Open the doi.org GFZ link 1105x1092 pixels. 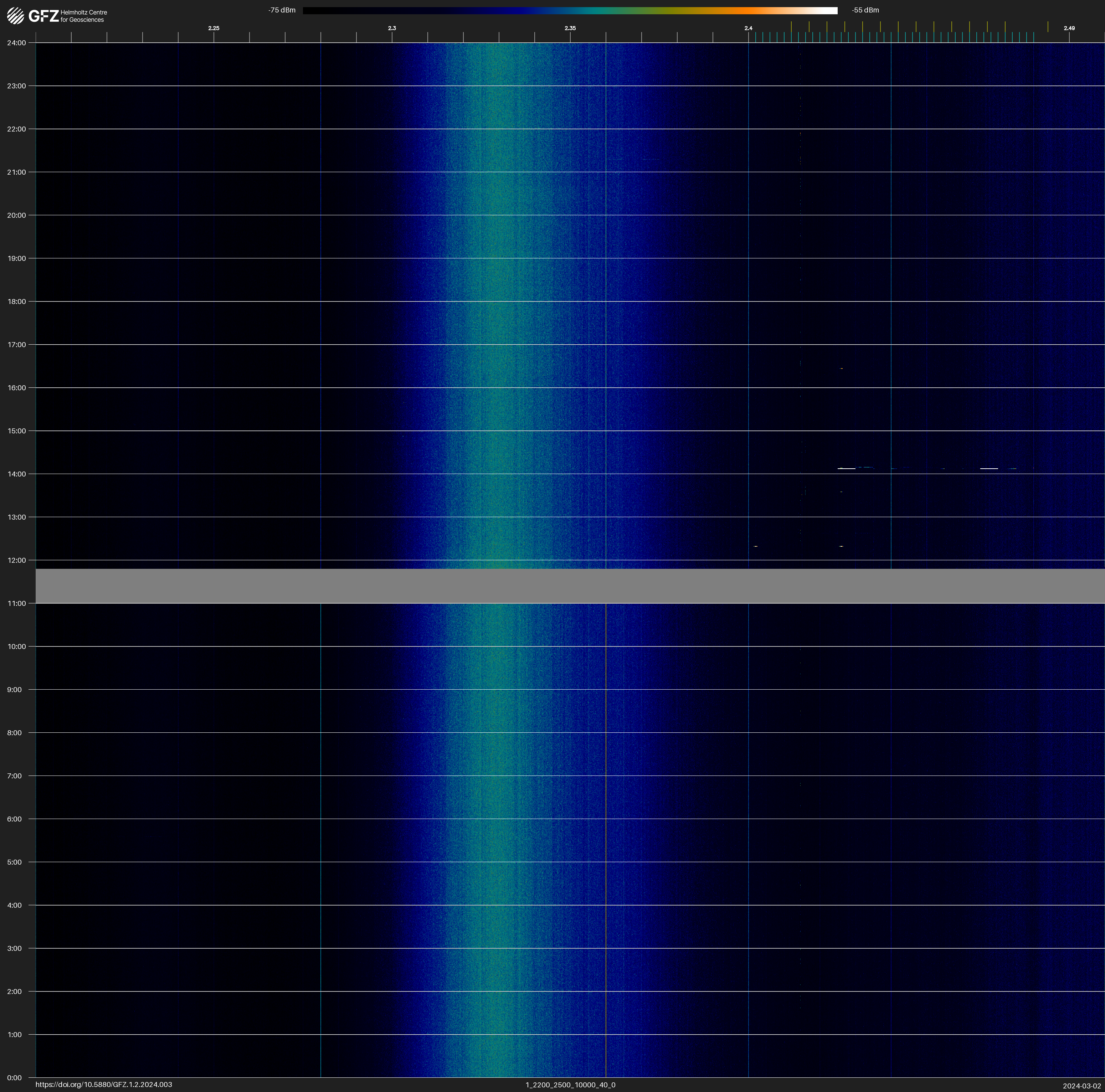click(x=103, y=1085)
